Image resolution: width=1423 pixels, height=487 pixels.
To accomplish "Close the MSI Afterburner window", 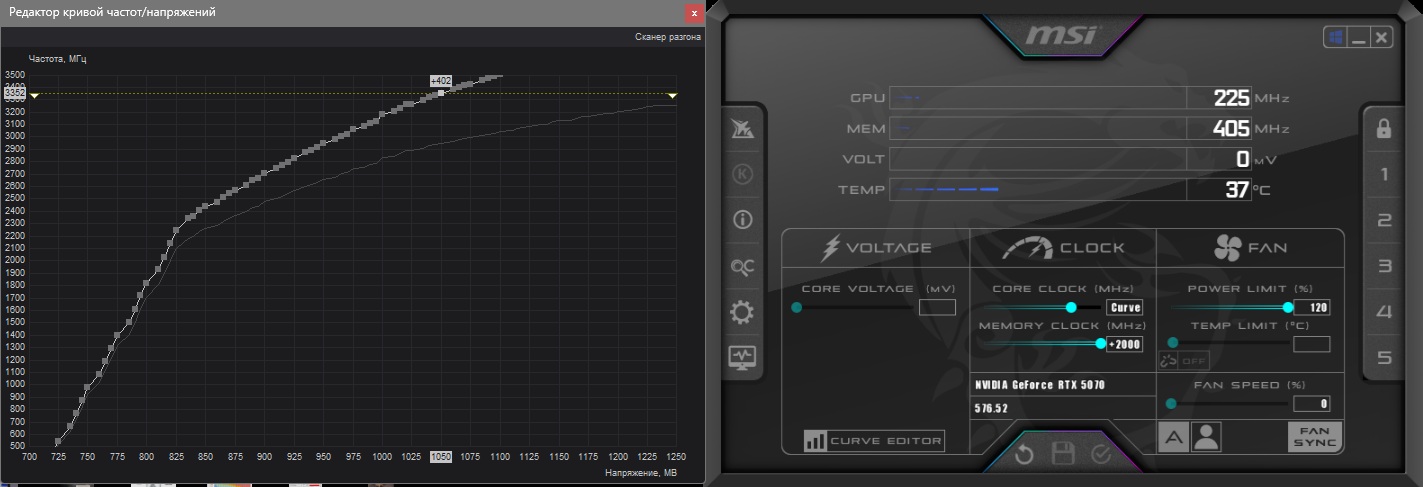I will [1381, 38].
